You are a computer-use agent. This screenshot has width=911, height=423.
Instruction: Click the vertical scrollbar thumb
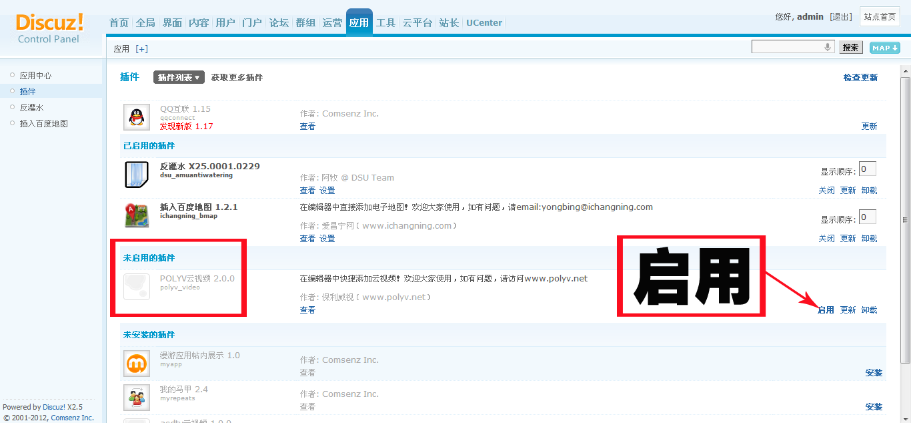pyautogui.click(x=905, y=219)
